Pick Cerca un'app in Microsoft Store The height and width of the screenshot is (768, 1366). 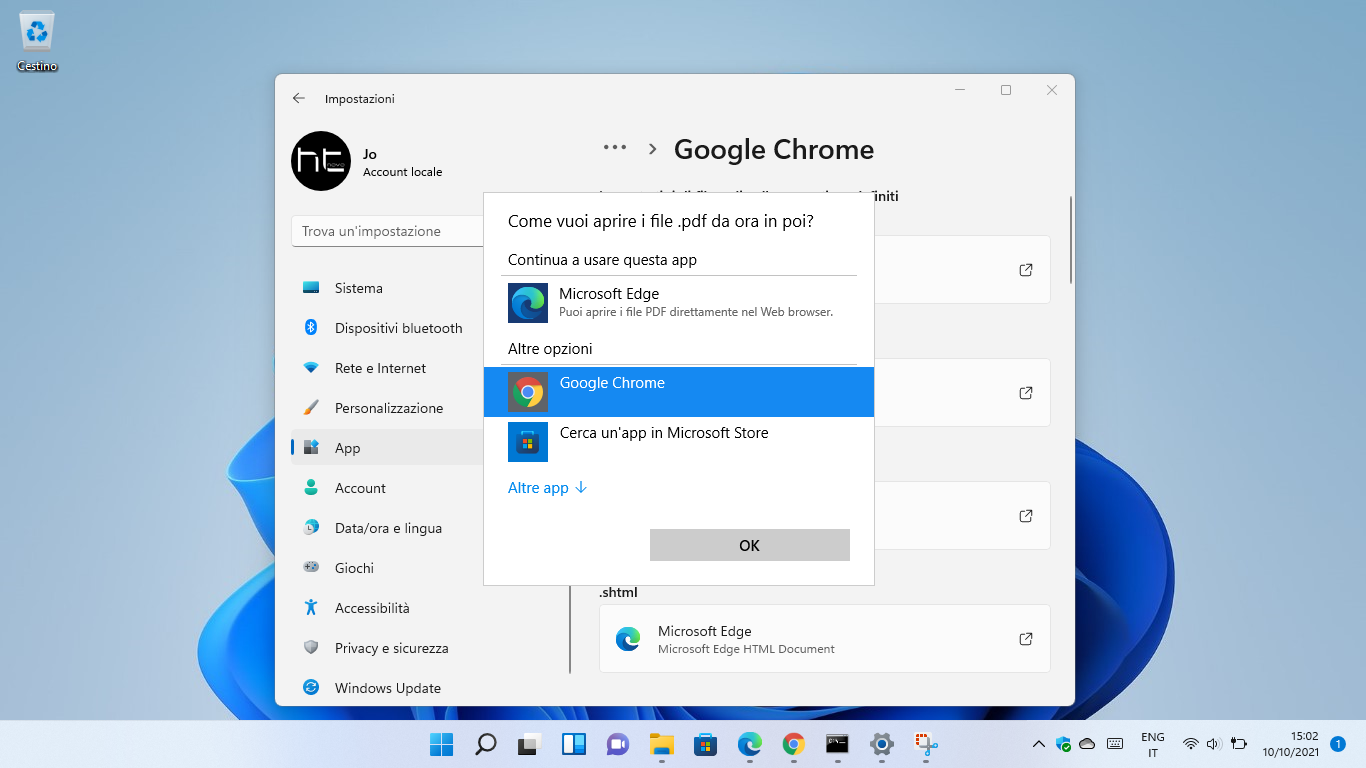tap(678, 442)
